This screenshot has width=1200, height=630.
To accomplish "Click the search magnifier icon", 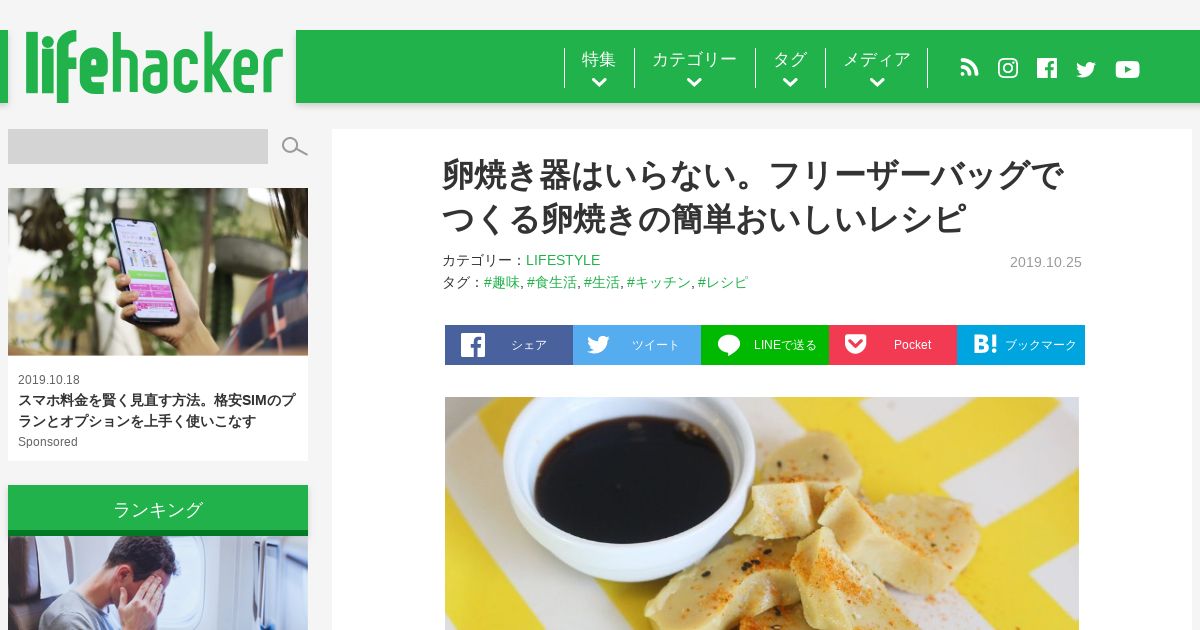I will [294, 147].
